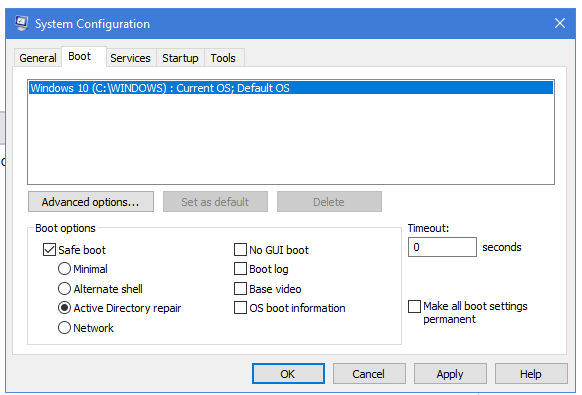This screenshot has width=582, height=395.
Task: Go to the Startup tab
Action: 180,58
